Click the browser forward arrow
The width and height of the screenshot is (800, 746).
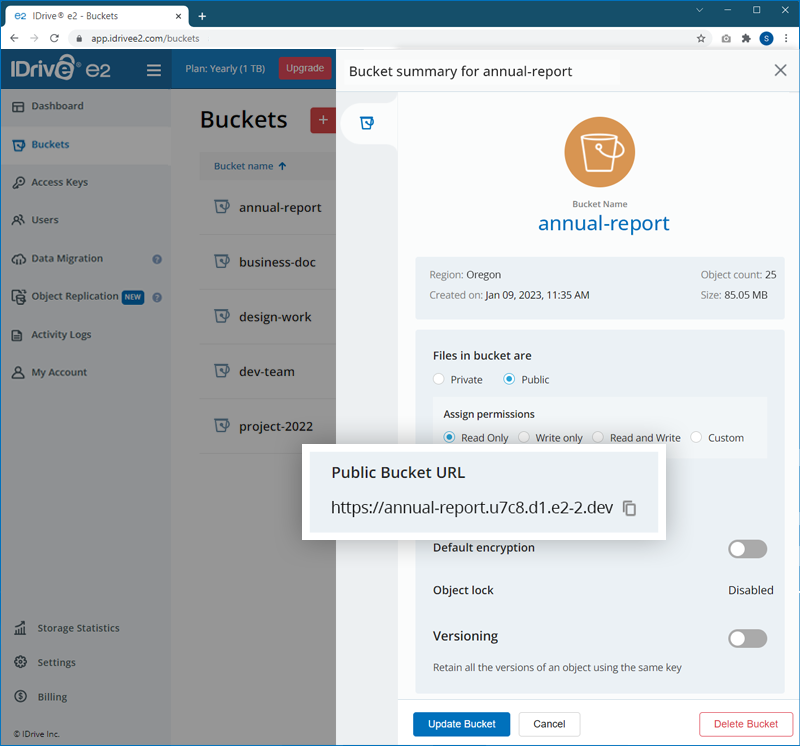34,38
